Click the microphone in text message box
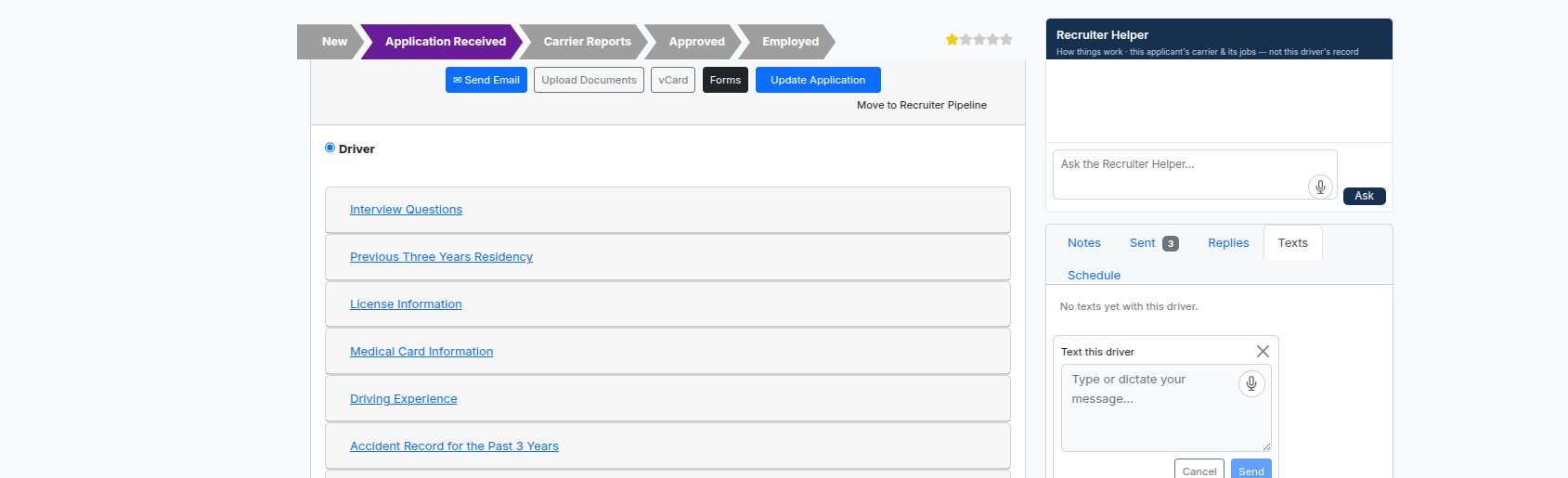 [1251, 383]
